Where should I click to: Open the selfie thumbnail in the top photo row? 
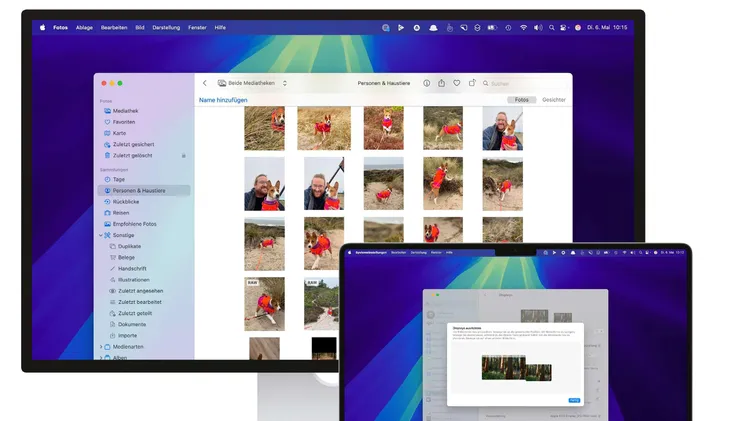(x=502, y=128)
